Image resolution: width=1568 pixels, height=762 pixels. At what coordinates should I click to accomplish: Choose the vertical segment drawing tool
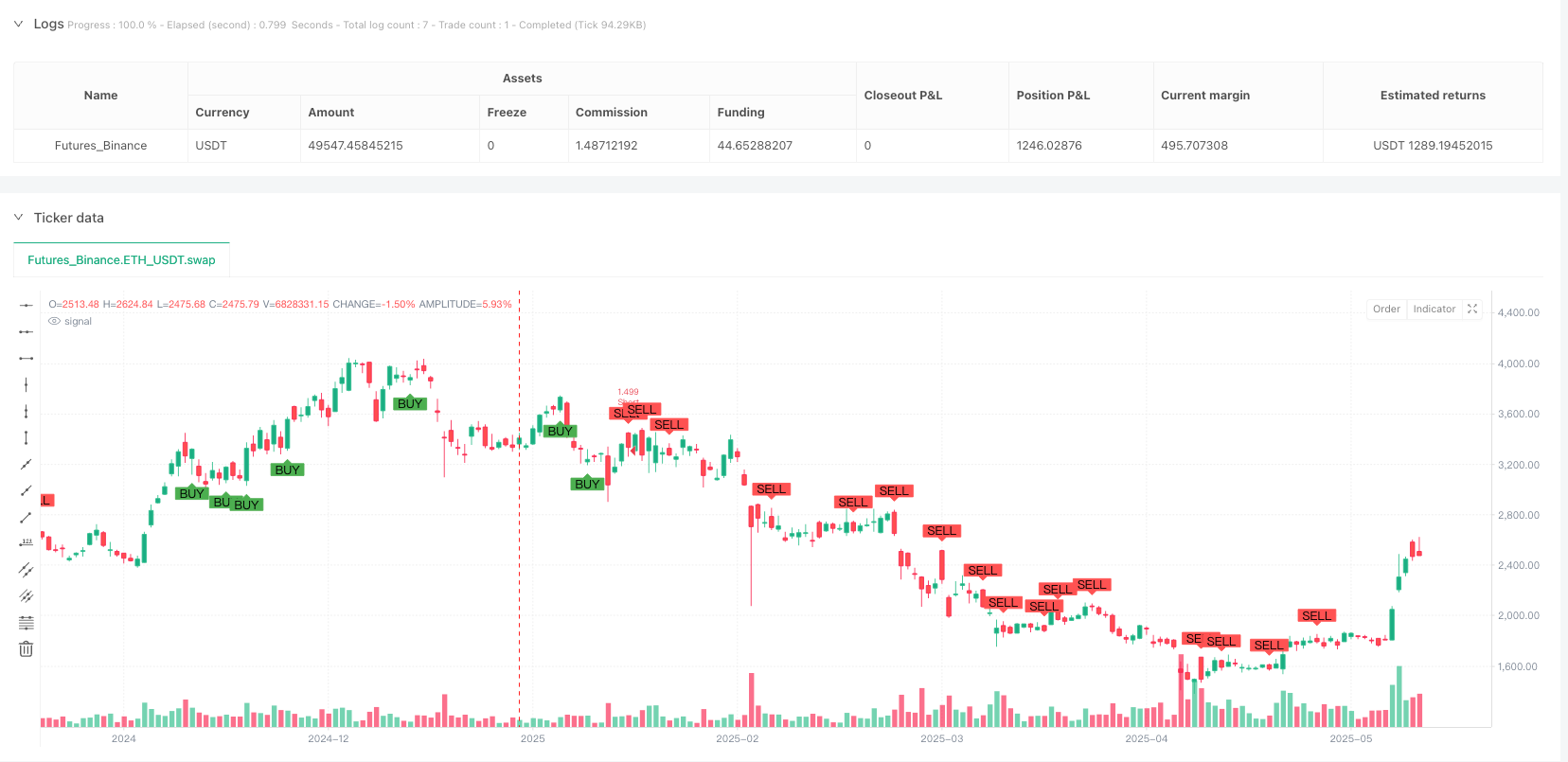pyautogui.click(x=27, y=437)
